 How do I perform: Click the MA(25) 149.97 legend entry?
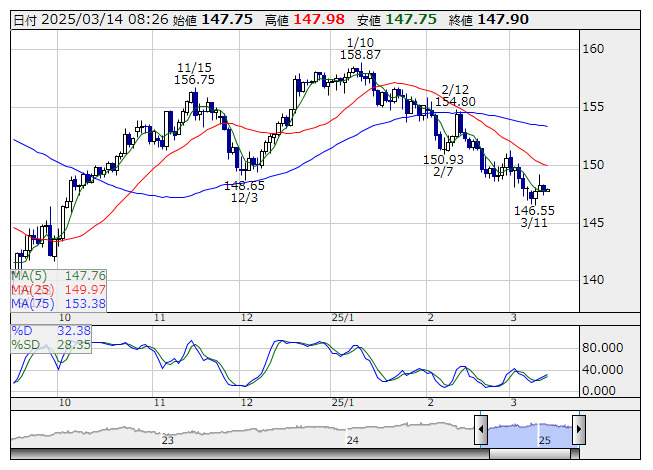click(x=59, y=289)
